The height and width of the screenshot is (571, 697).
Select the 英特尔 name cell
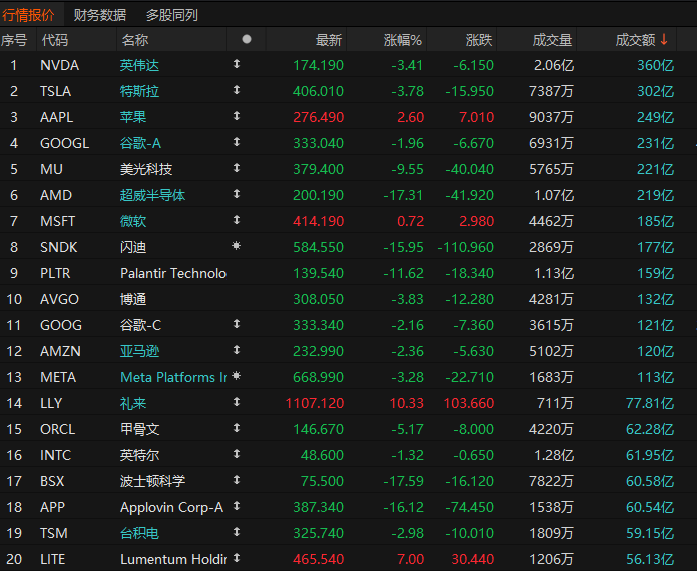pyautogui.click(x=139, y=455)
